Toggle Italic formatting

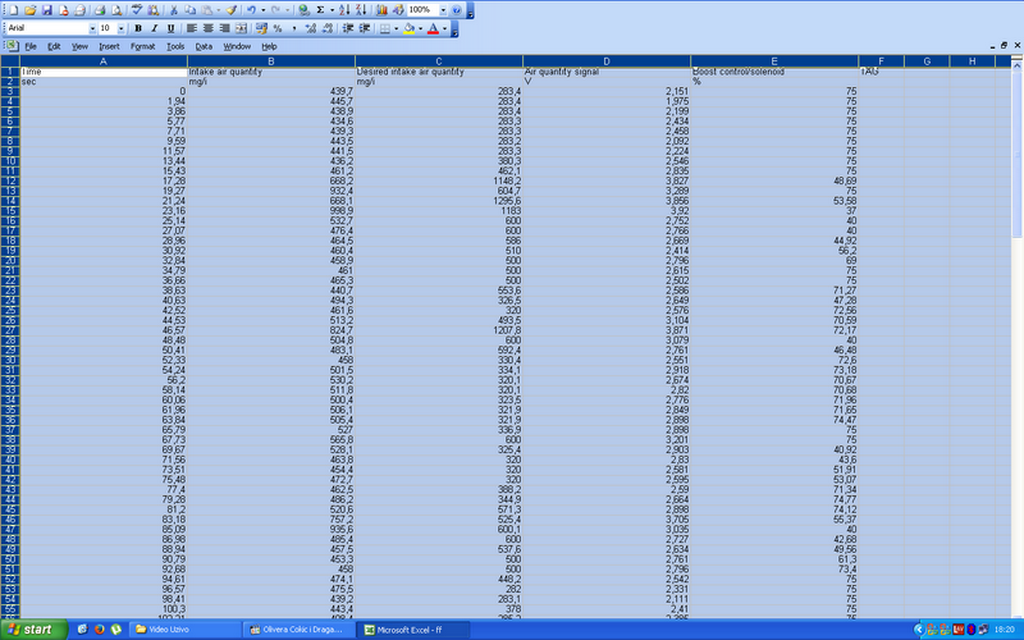pyautogui.click(x=155, y=28)
